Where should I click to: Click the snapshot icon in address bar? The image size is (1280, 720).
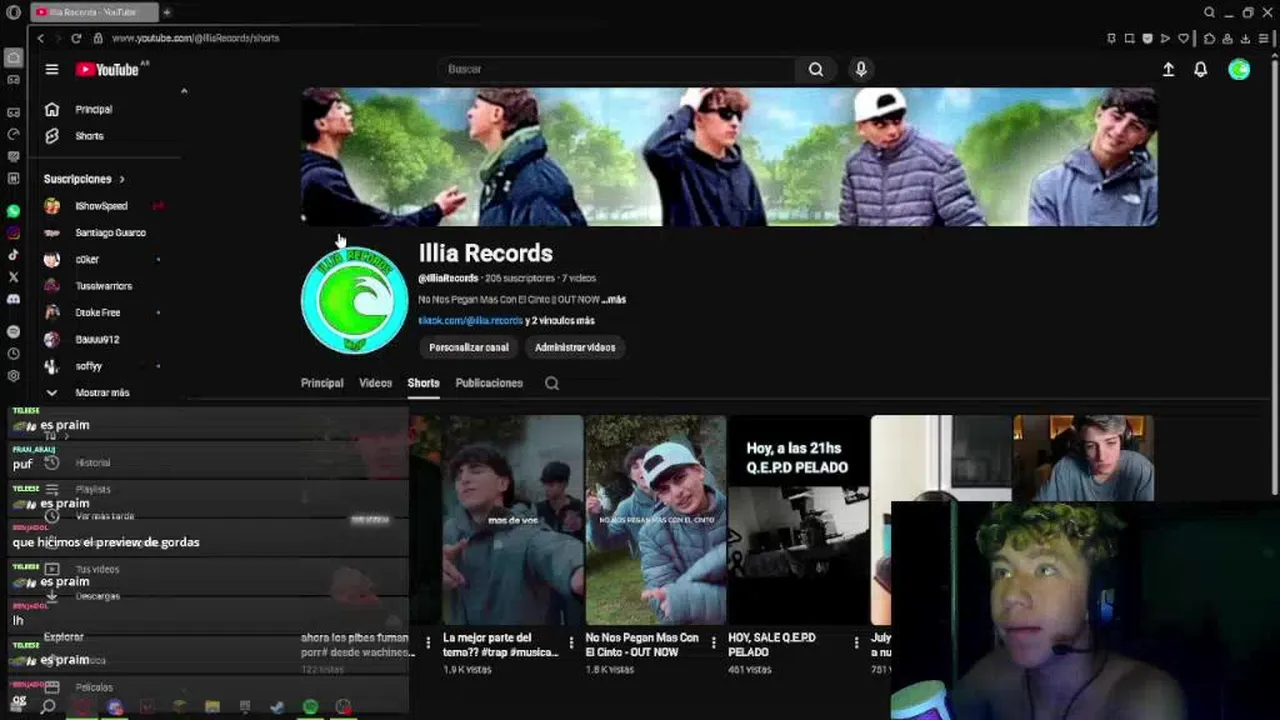point(1129,38)
